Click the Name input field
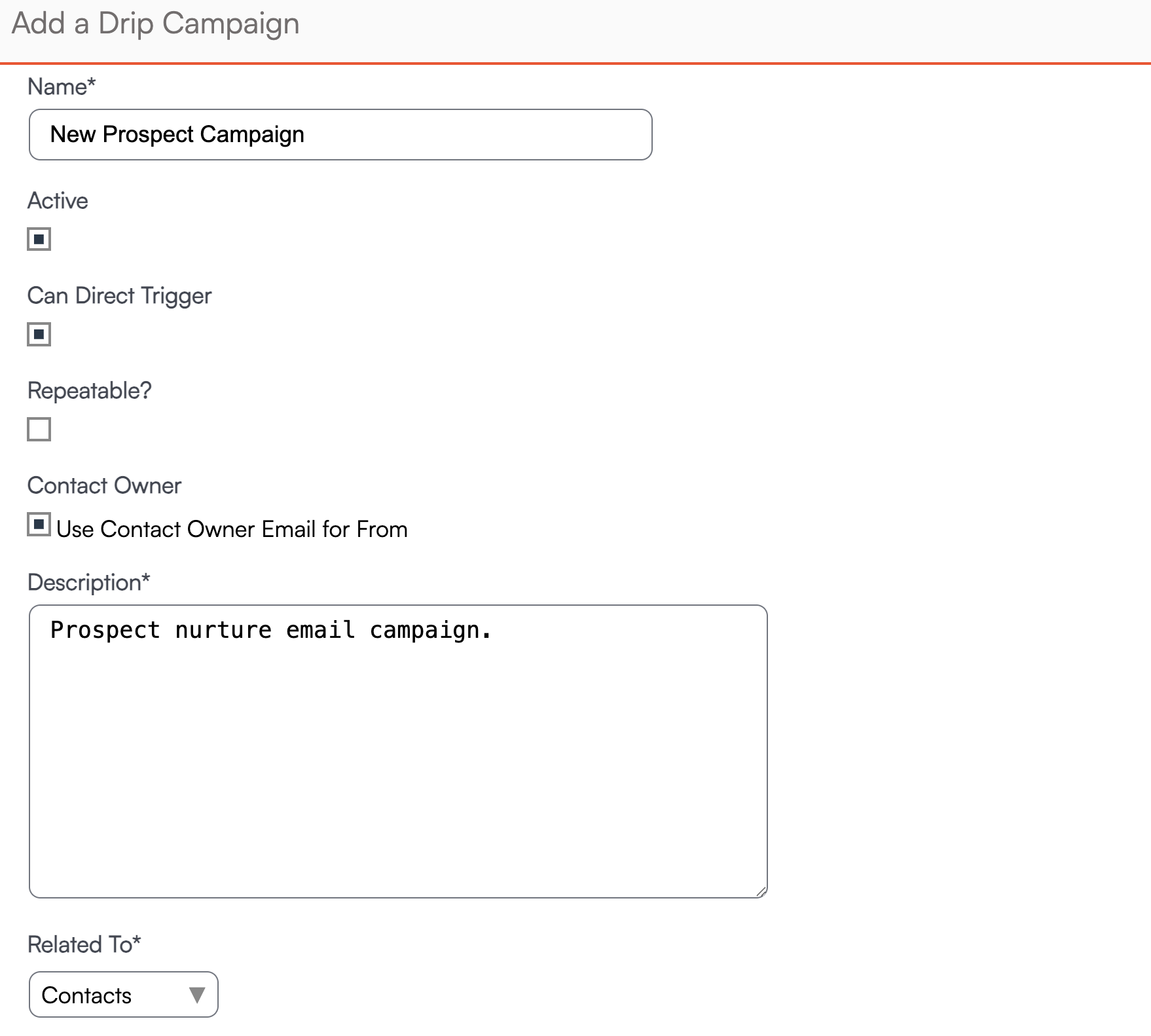The width and height of the screenshot is (1151, 1036). pyautogui.click(x=340, y=135)
